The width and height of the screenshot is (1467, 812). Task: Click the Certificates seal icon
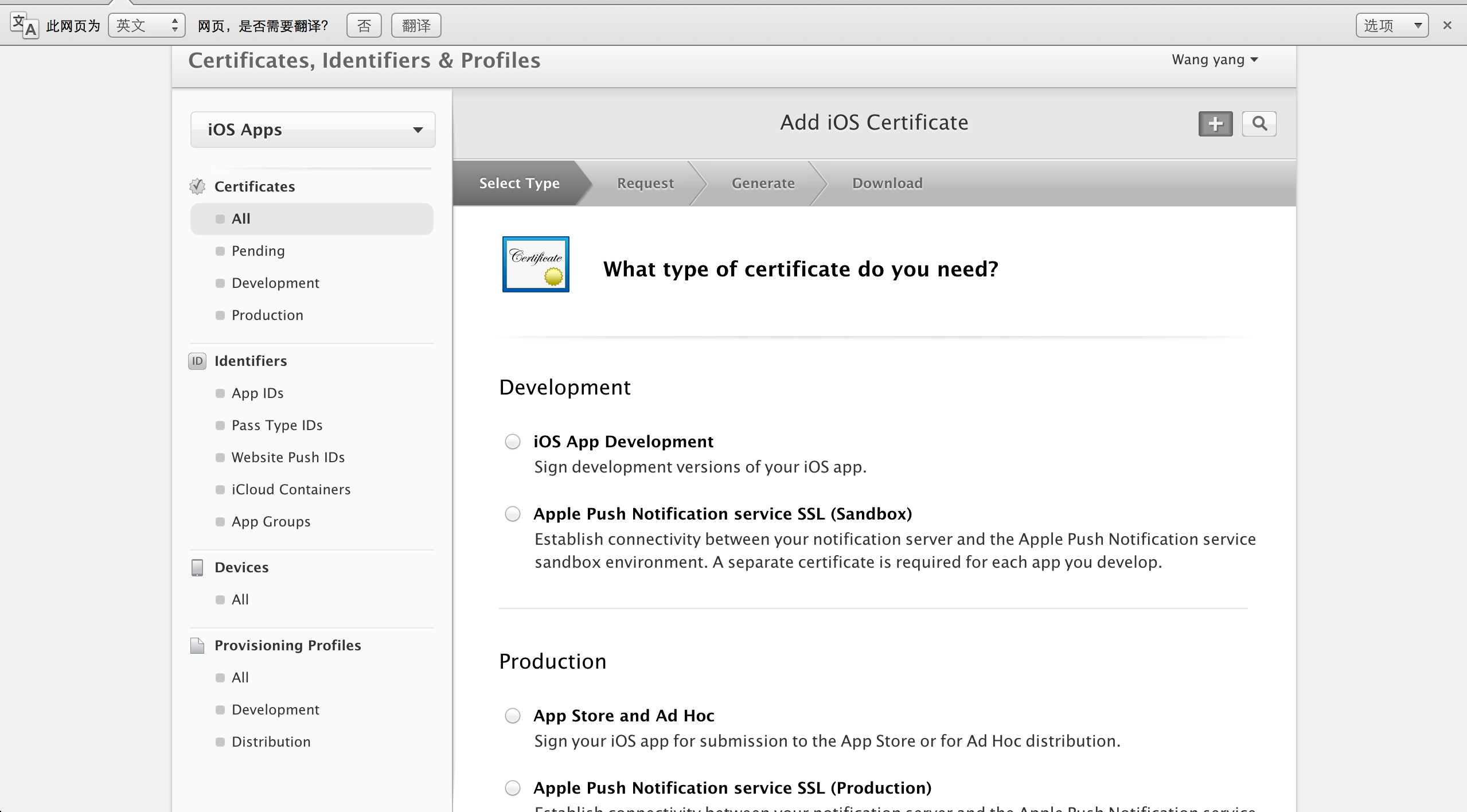pos(197,186)
